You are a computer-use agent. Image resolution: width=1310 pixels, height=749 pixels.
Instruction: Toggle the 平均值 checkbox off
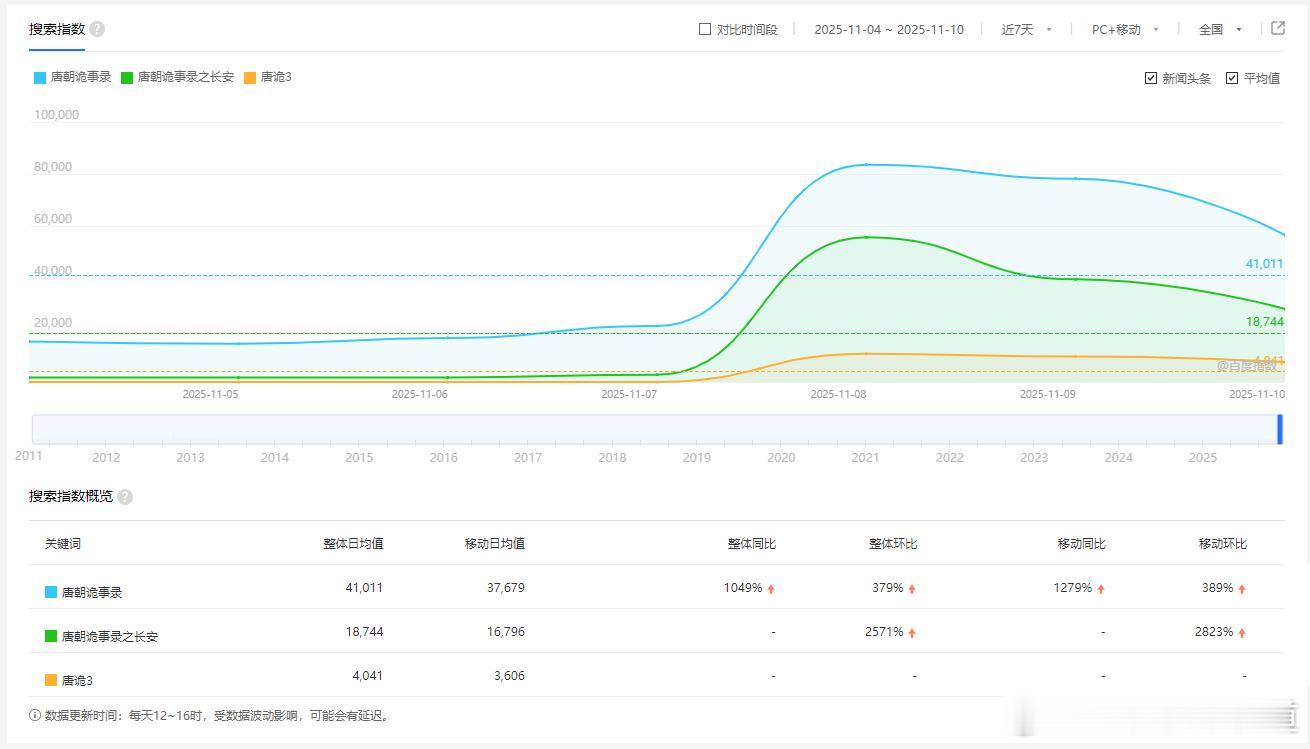tap(1232, 78)
